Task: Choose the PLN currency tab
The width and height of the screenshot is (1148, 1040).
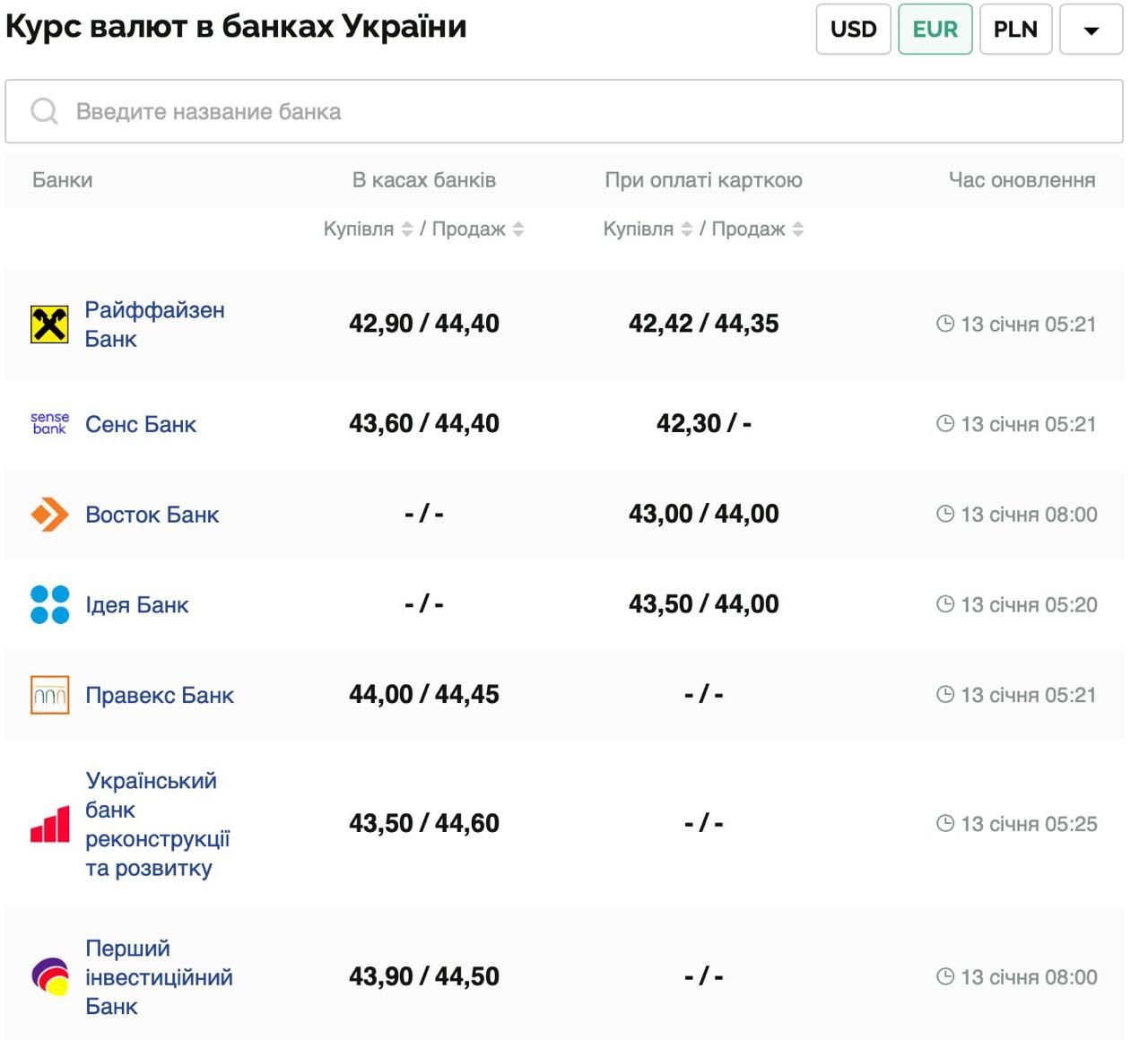Action: pos(1015,30)
